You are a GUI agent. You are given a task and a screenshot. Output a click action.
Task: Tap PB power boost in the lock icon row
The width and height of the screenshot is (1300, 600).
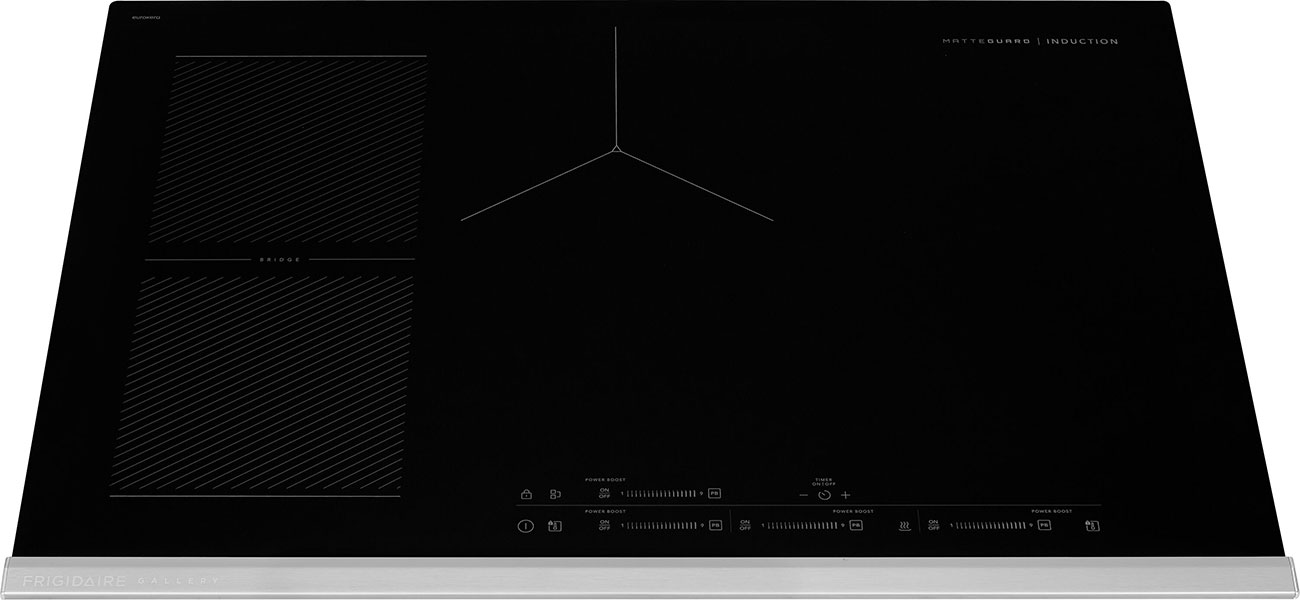tap(714, 493)
